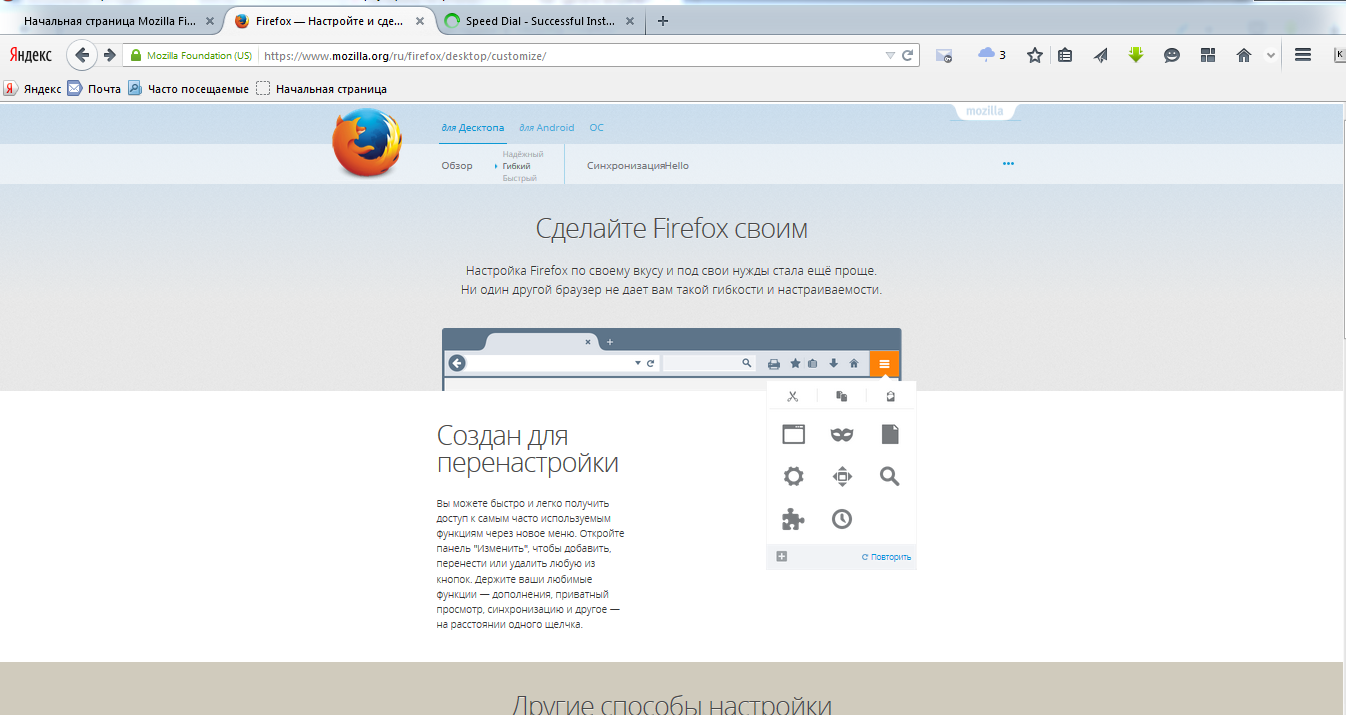The height and width of the screenshot is (715, 1346).
Task: Click the new window icon in demo panel
Action: point(793,434)
